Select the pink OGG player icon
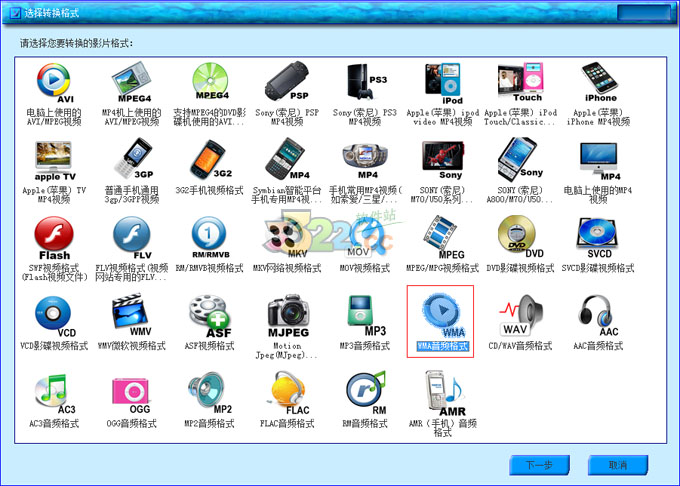This screenshot has width=680, height=486. [x=131, y=396]
